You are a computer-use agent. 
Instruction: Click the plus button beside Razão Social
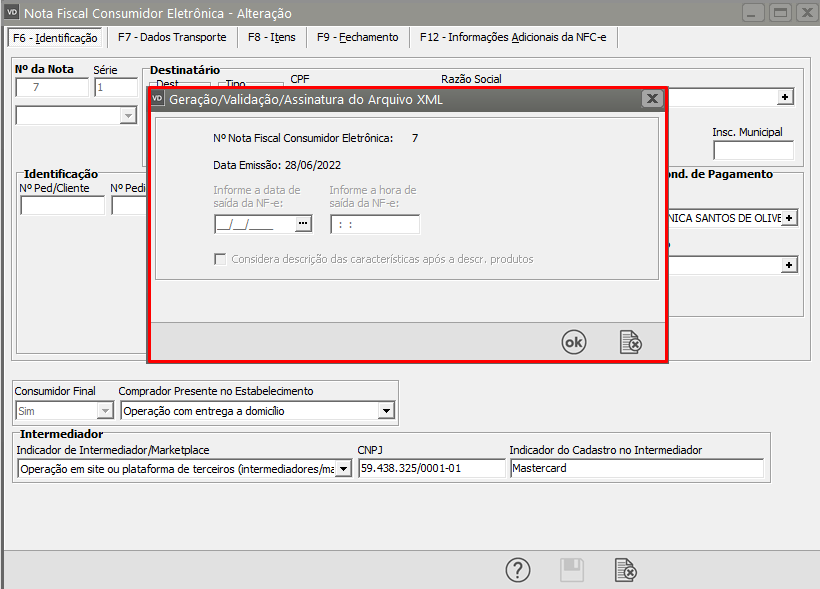click(786, 97)
